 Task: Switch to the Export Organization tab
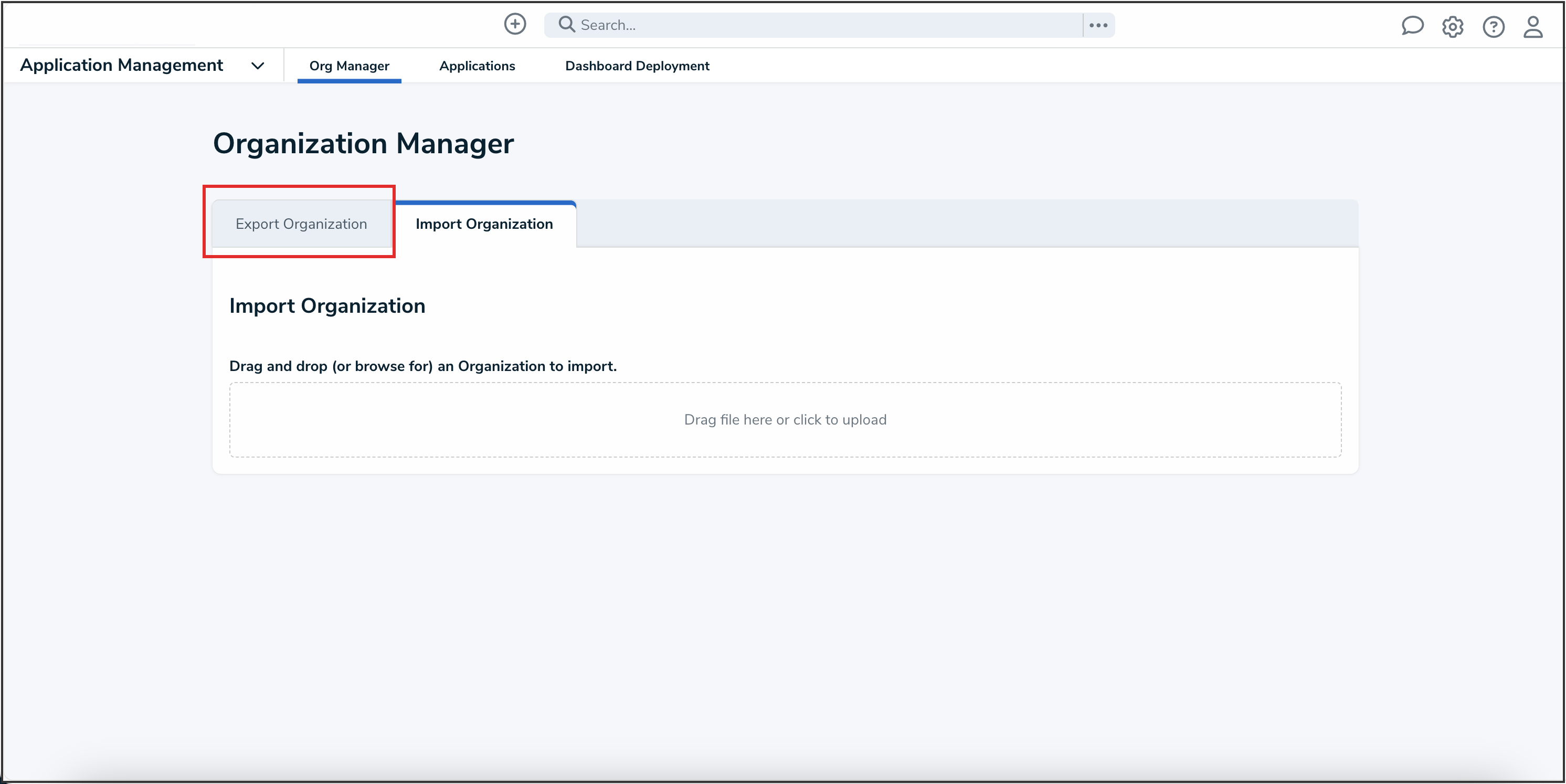point(301,224)
